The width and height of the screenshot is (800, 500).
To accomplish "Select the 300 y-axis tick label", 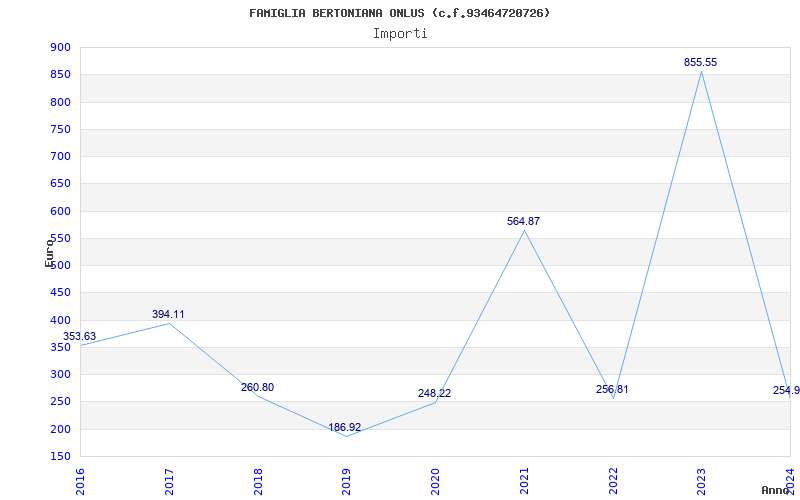I will tap(60, 374).
